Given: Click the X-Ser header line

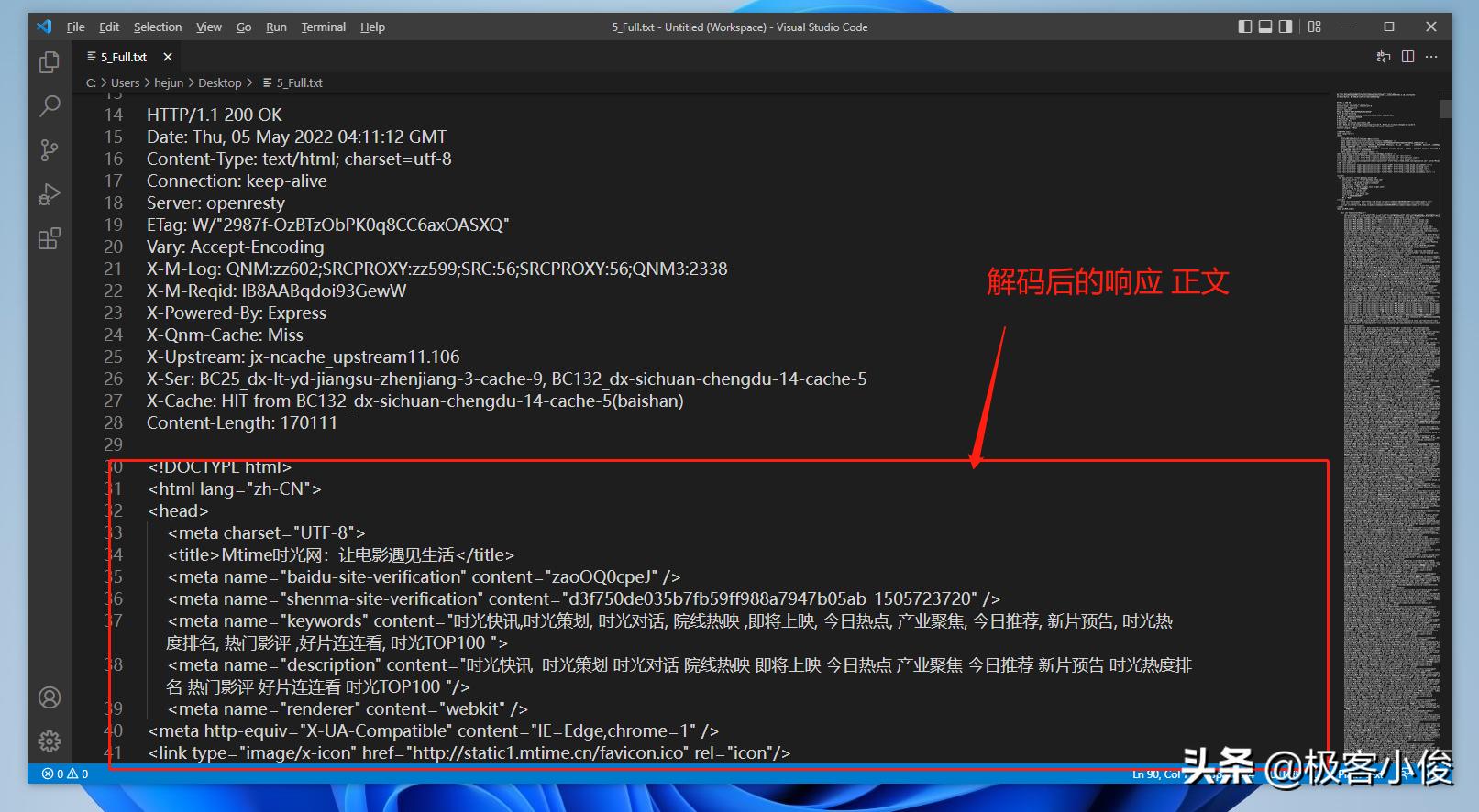Looking at the screenshot, I should point(506,379).
